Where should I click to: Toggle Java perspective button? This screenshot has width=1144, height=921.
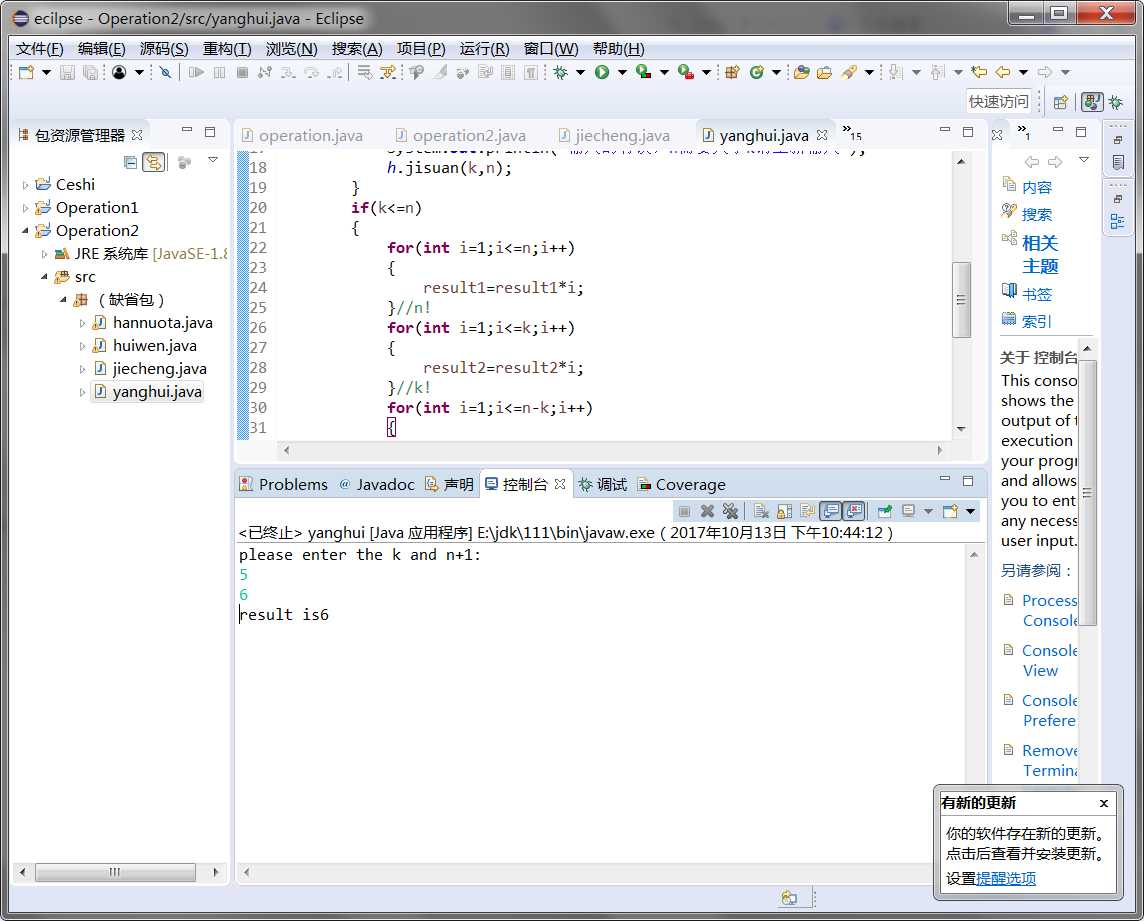1091,102
